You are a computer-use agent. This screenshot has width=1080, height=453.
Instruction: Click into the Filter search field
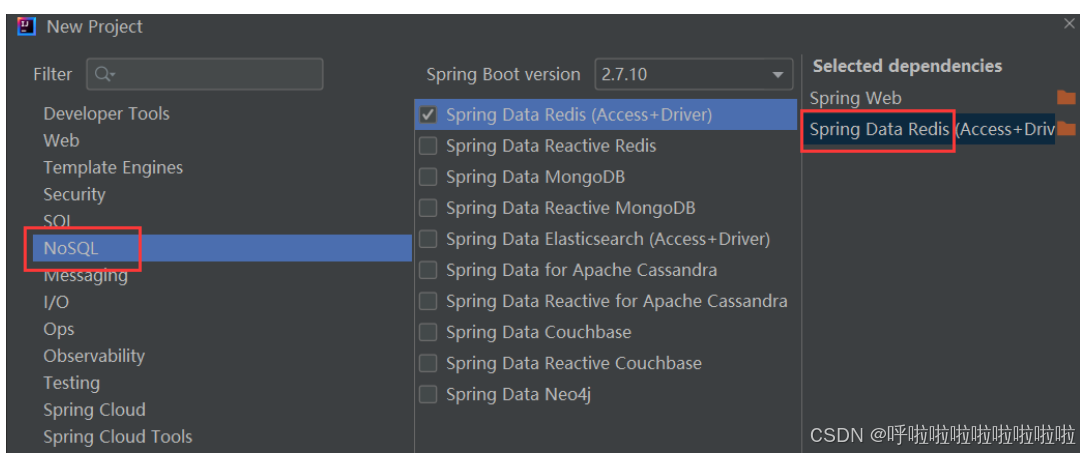tap(205, 74)
